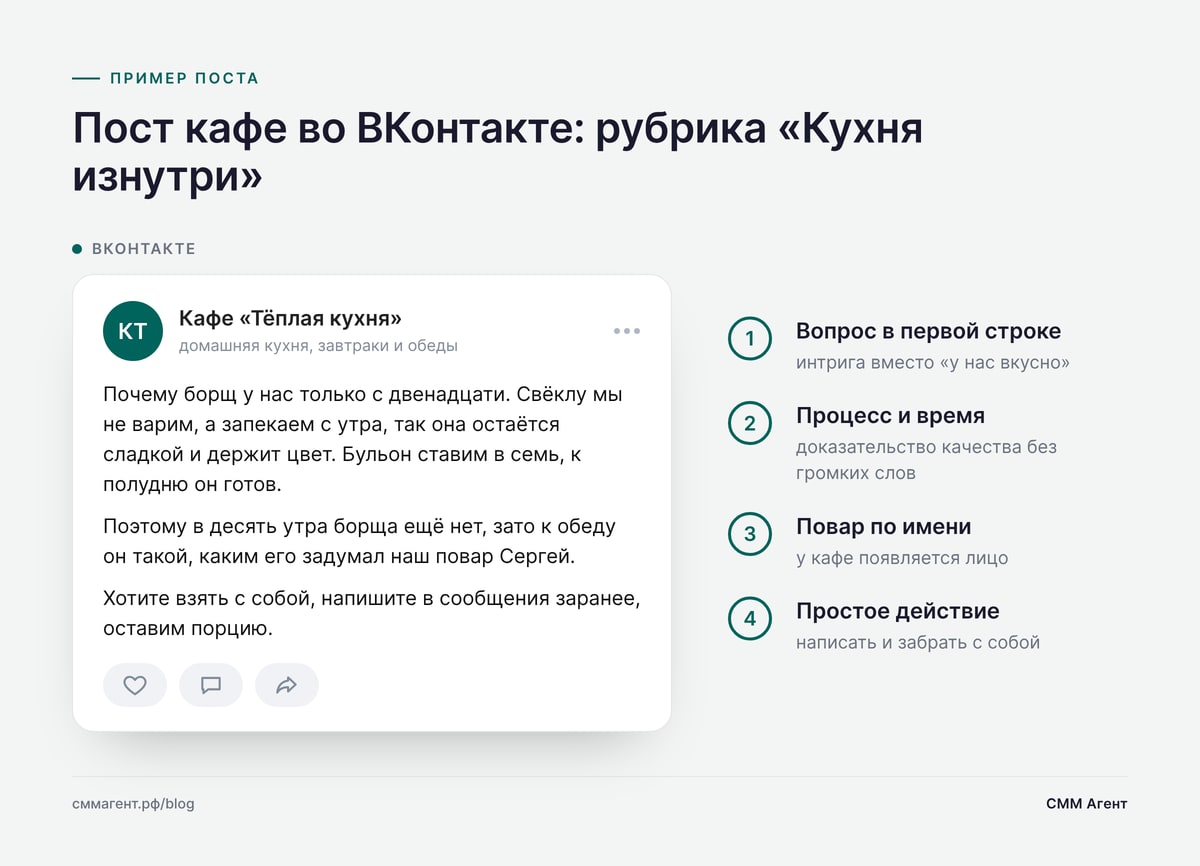The image size is (1200, 866).
Task: Click the title Повар по имени
Action: [884, 527]
